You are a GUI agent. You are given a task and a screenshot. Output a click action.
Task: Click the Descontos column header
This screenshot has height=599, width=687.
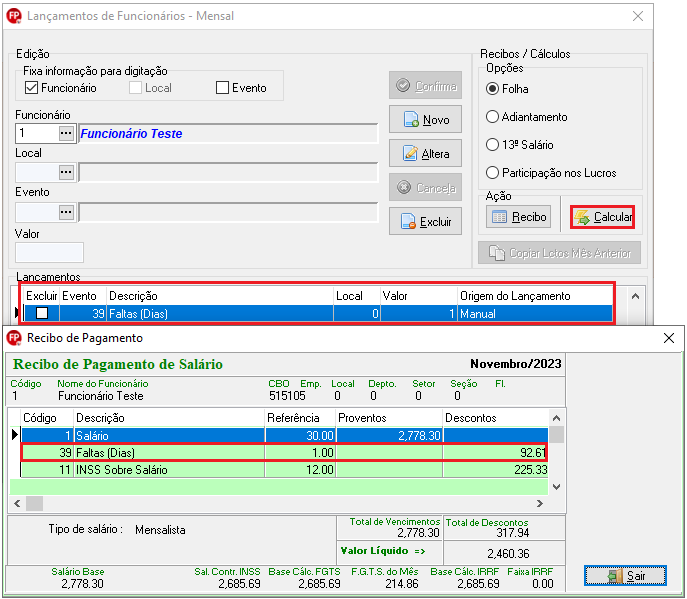pyautogui.click(x=495, y=418)
